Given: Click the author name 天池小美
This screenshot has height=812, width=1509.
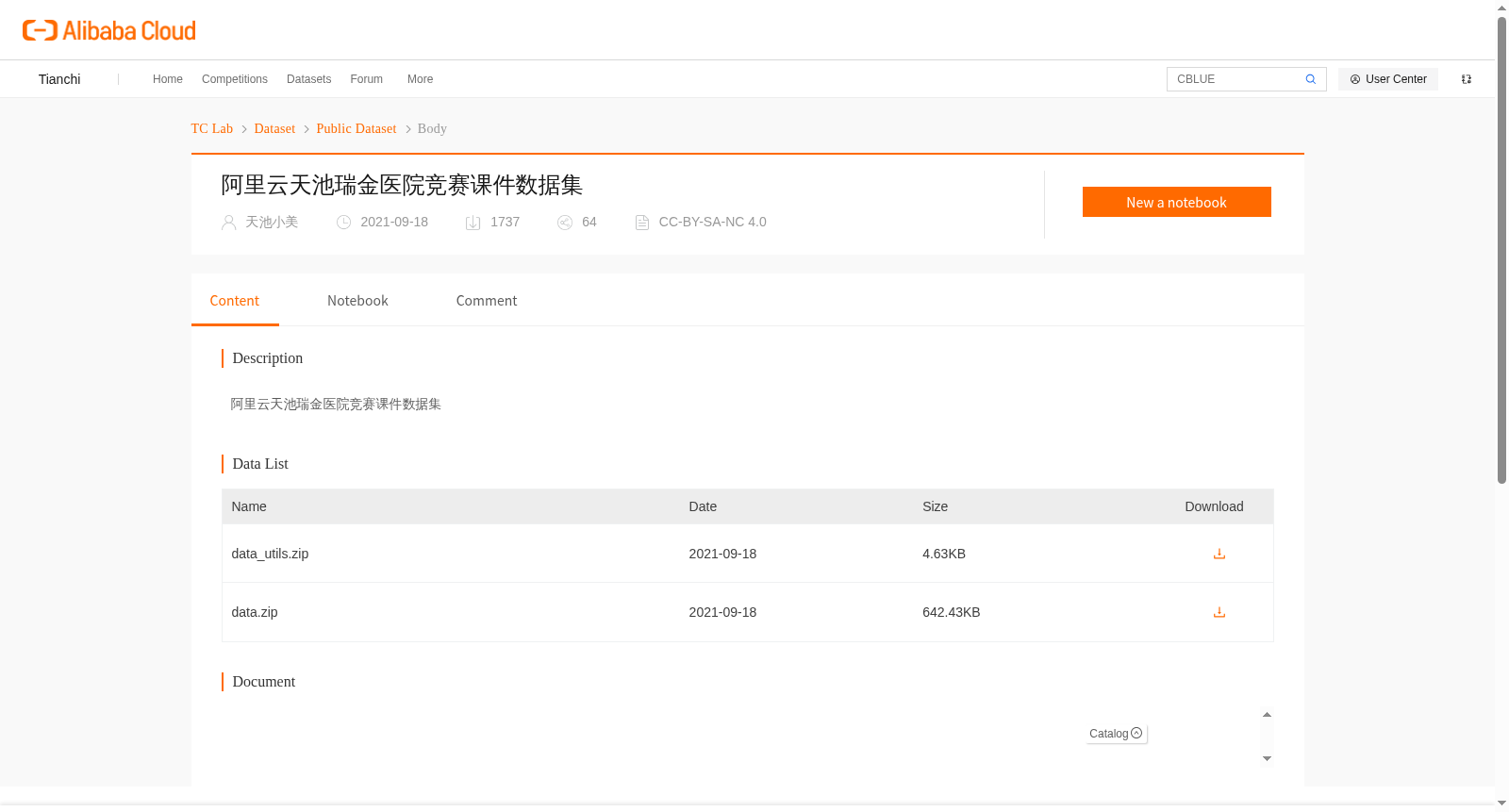Looking at the screenshot, I should [272, 222].
